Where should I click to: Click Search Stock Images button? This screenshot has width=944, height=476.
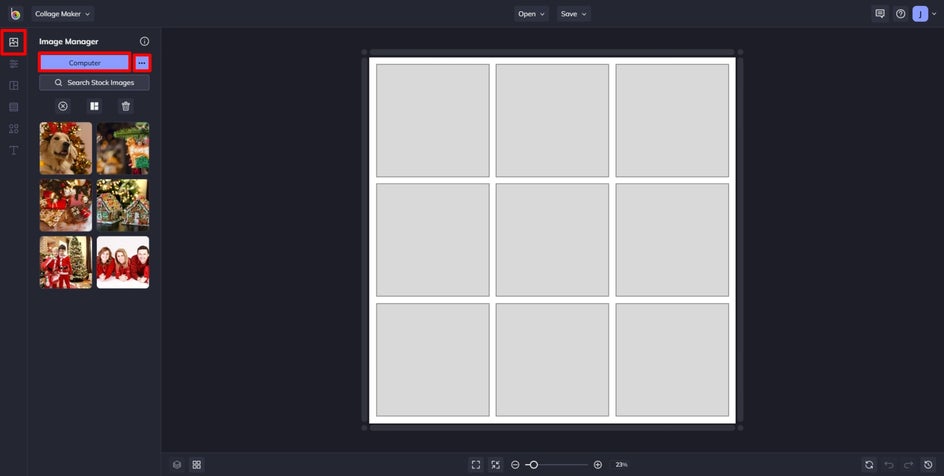[95, 82]
